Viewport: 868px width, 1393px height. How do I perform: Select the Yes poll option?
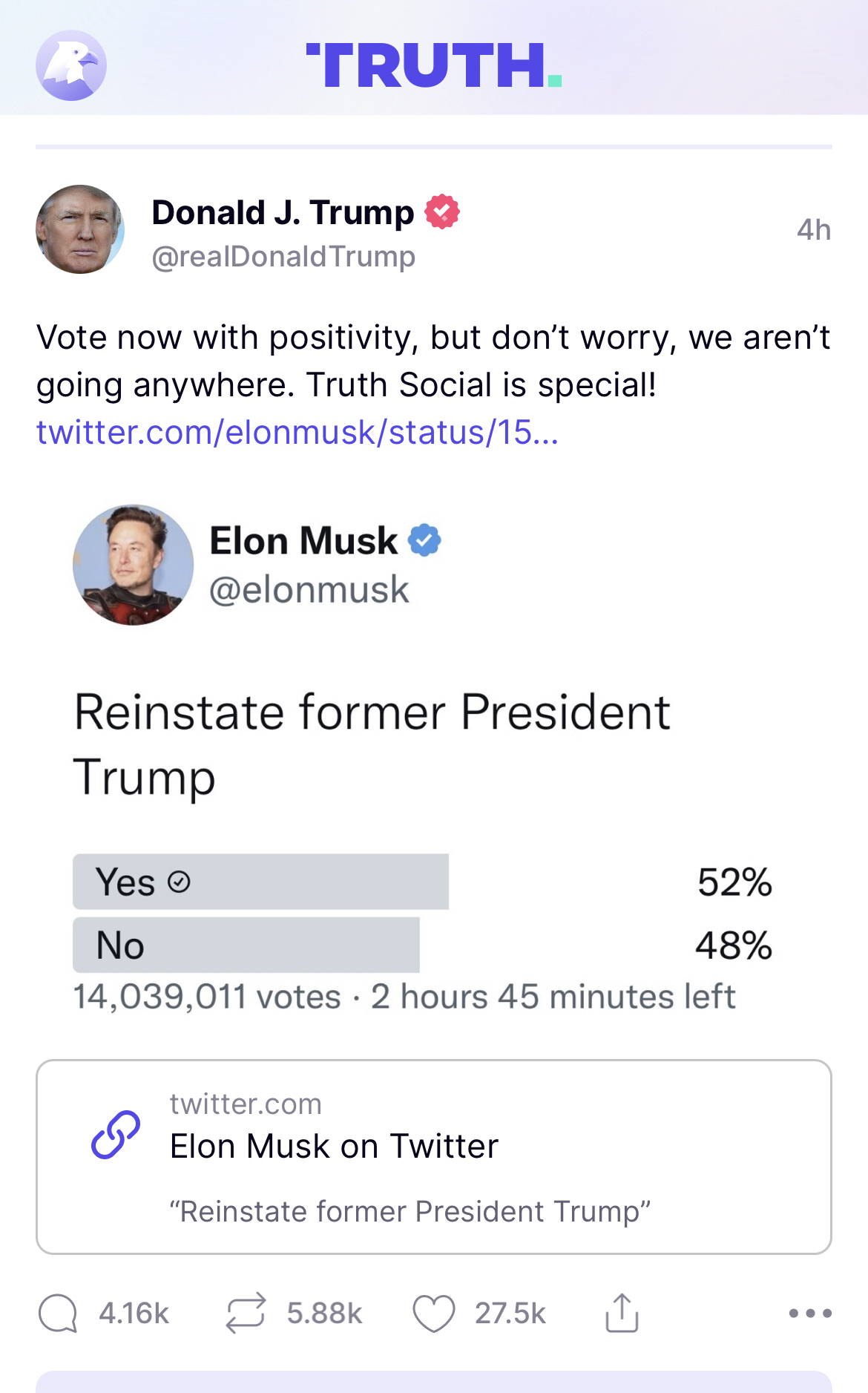[260, 882]
